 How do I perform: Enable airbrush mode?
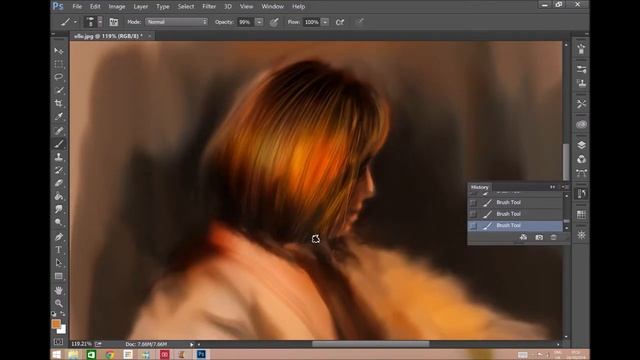(x=340, y=22)
